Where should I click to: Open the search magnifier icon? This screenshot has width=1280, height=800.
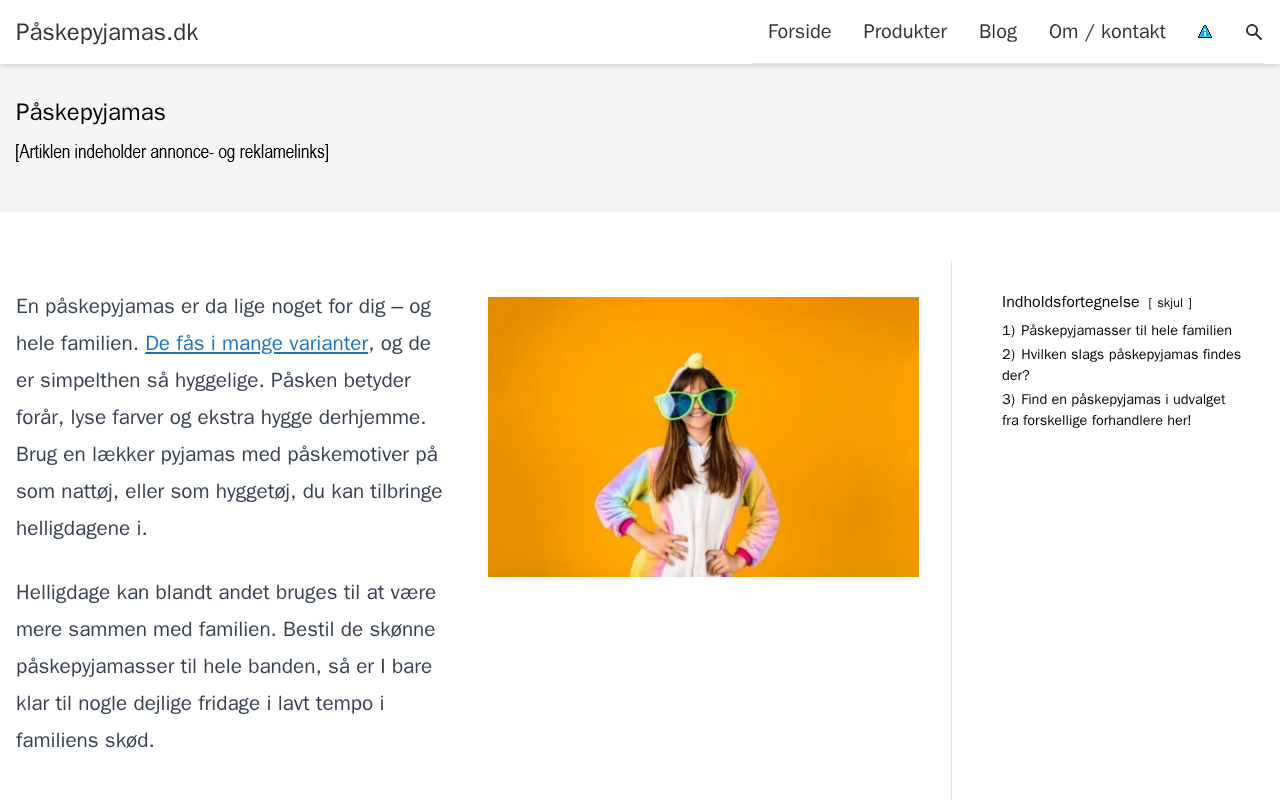click(1254, 32)
